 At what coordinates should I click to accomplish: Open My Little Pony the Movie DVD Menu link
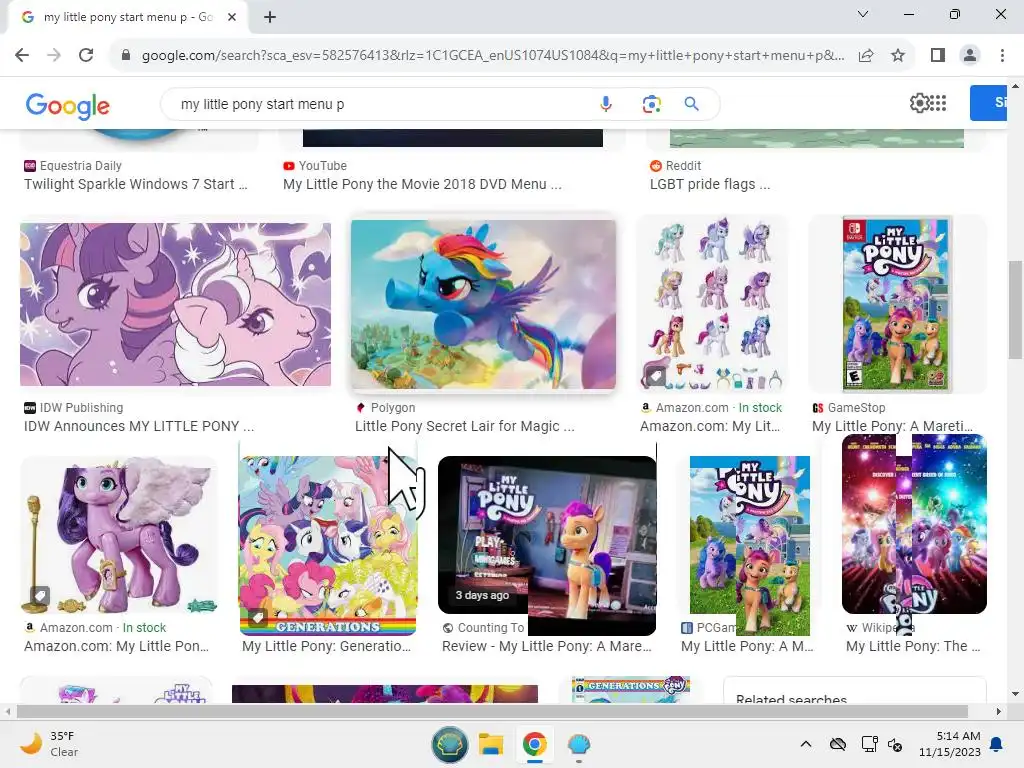pos(422,184)
